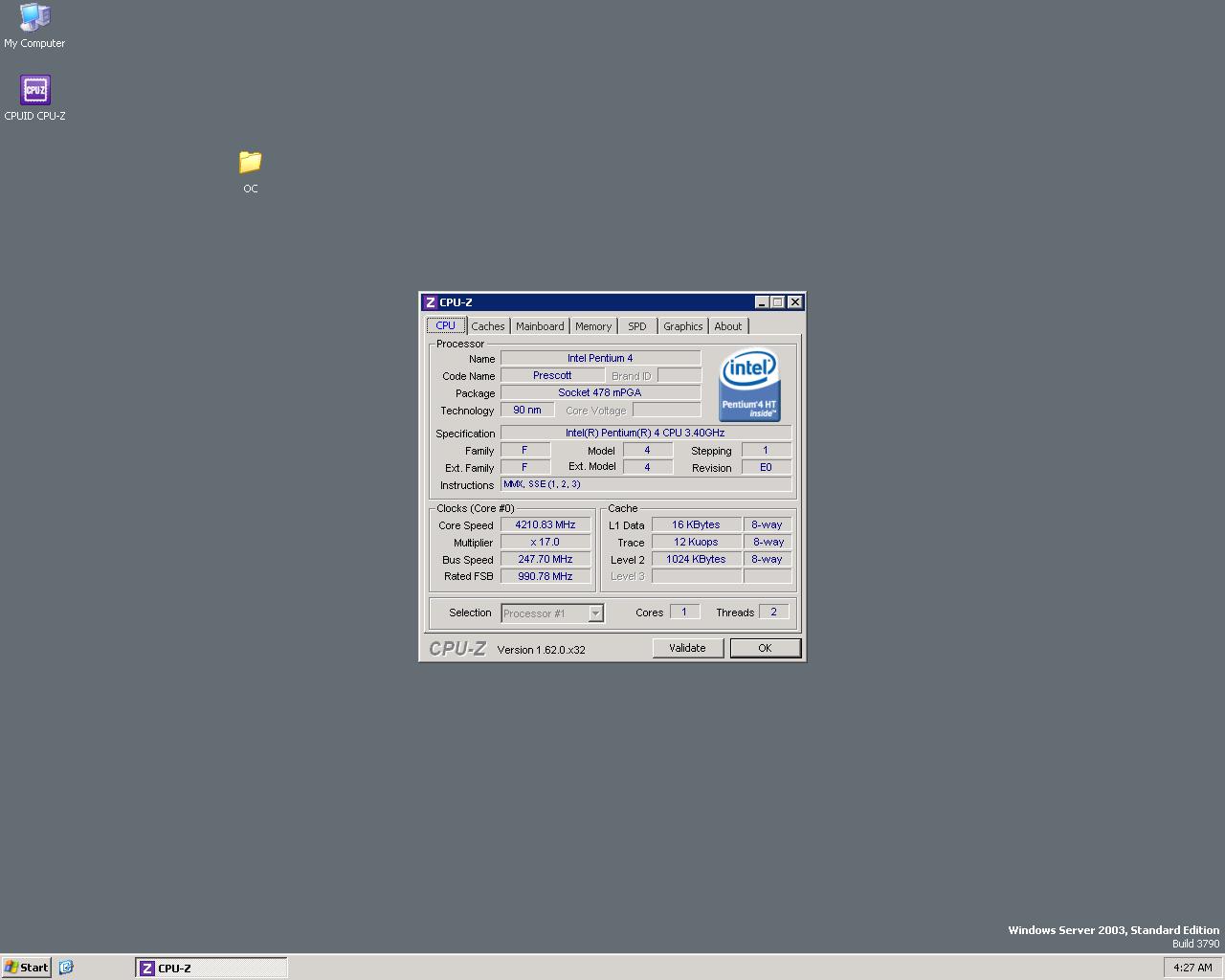Viewport: 1225px width, 980px height.
Task: Click the Specification field text
Action: (646, 433)
